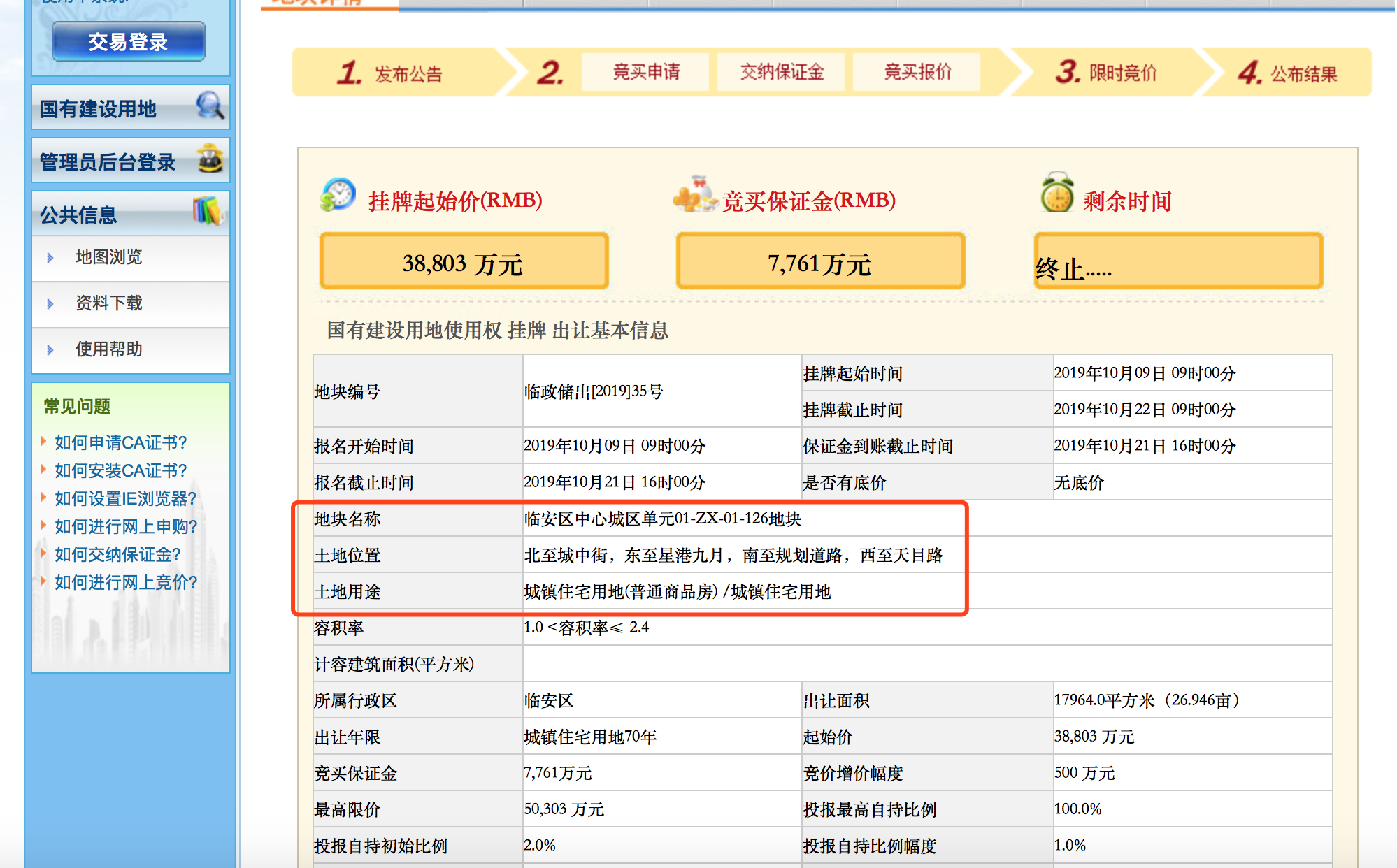
Task: Click the clock-coin icon next to 挂牌起始价
Action: tap(338, 194)
